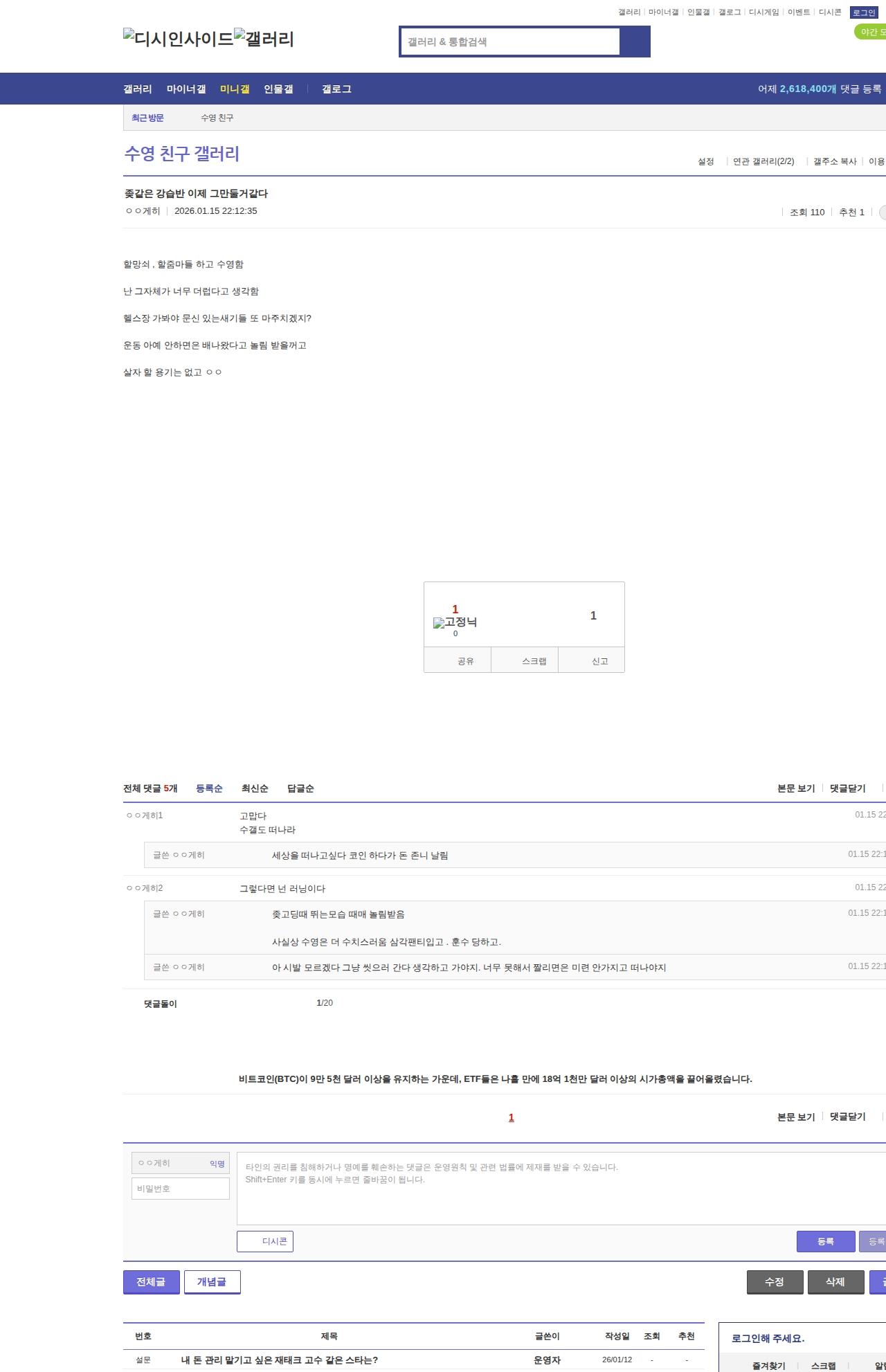The height and width of the screenshot is (1372, 886).
Task: Go to comment page 1
Action: 512,1117
